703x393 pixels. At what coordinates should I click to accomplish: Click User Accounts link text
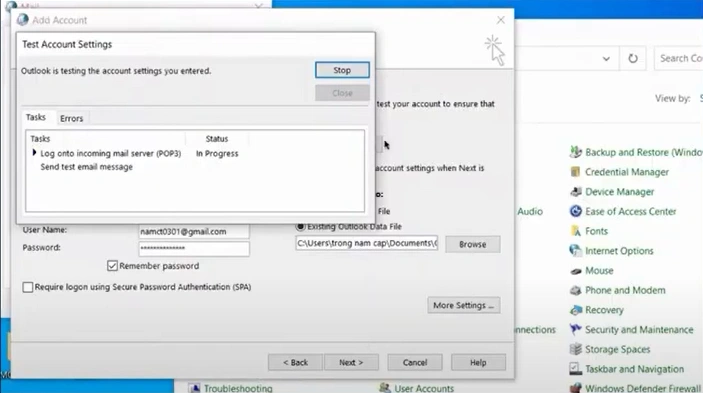[x=424, y=389]
